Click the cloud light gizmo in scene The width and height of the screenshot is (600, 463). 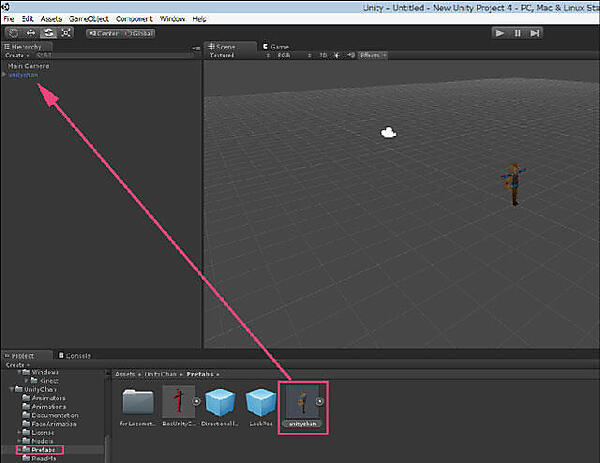(x=390, y=132)
